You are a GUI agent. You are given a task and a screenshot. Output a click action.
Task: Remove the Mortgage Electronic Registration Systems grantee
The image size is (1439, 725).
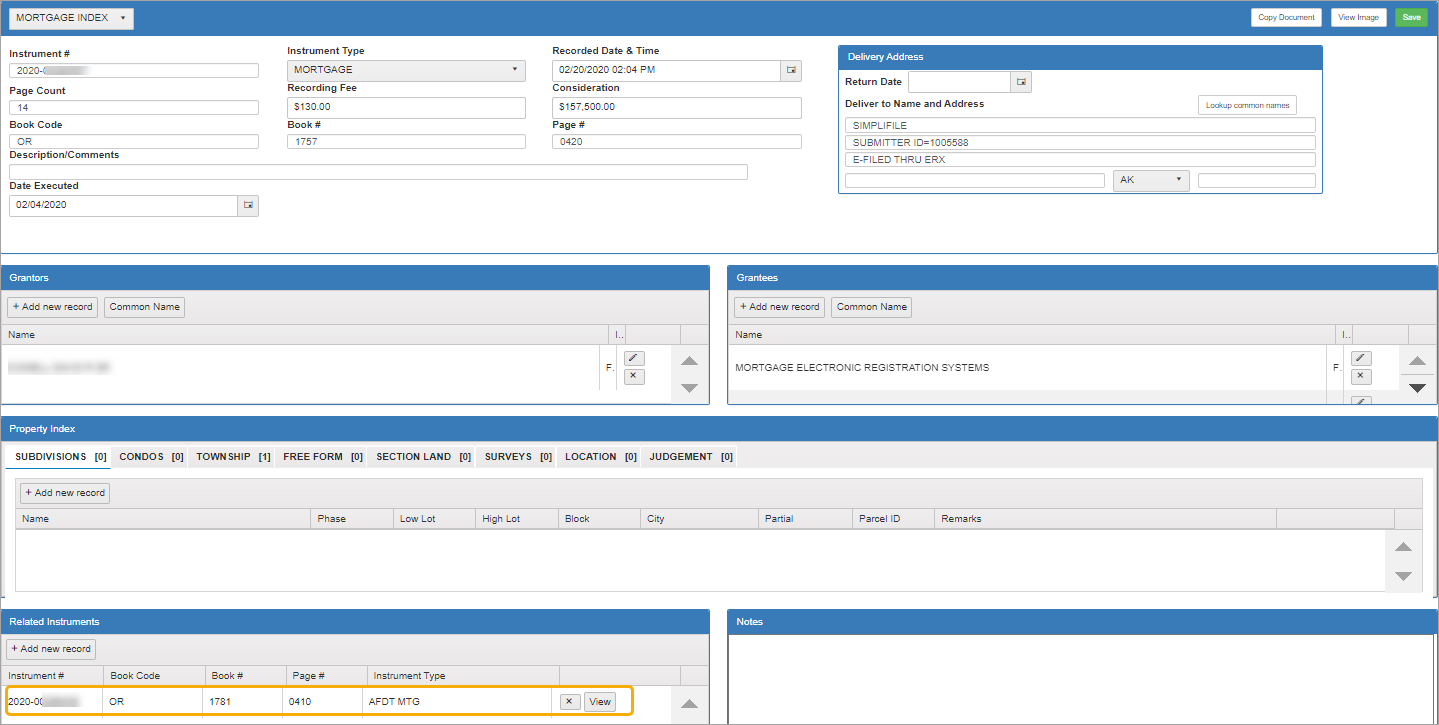(1360, 377)
